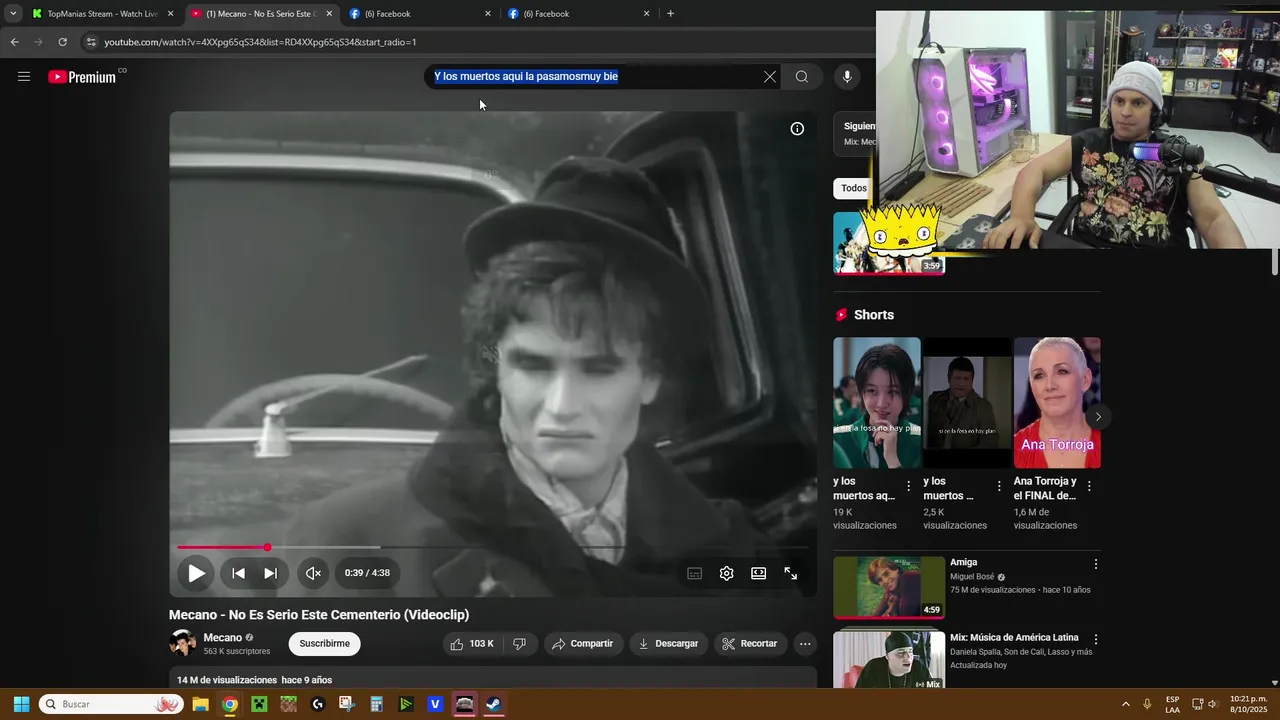Image resolution: width=1280 pixels, height=720 pixels.
Task: Open File Explorer from taskbar
Action: point(200,704)
